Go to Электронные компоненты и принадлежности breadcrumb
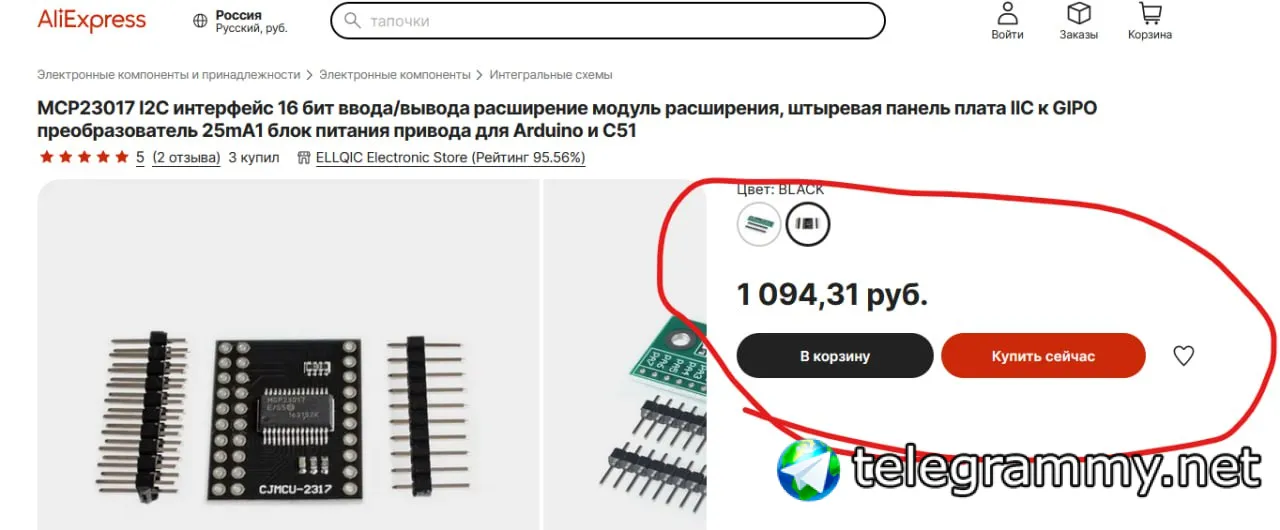The height and width of the screenshot is (530, 1280). pos(169,75)
